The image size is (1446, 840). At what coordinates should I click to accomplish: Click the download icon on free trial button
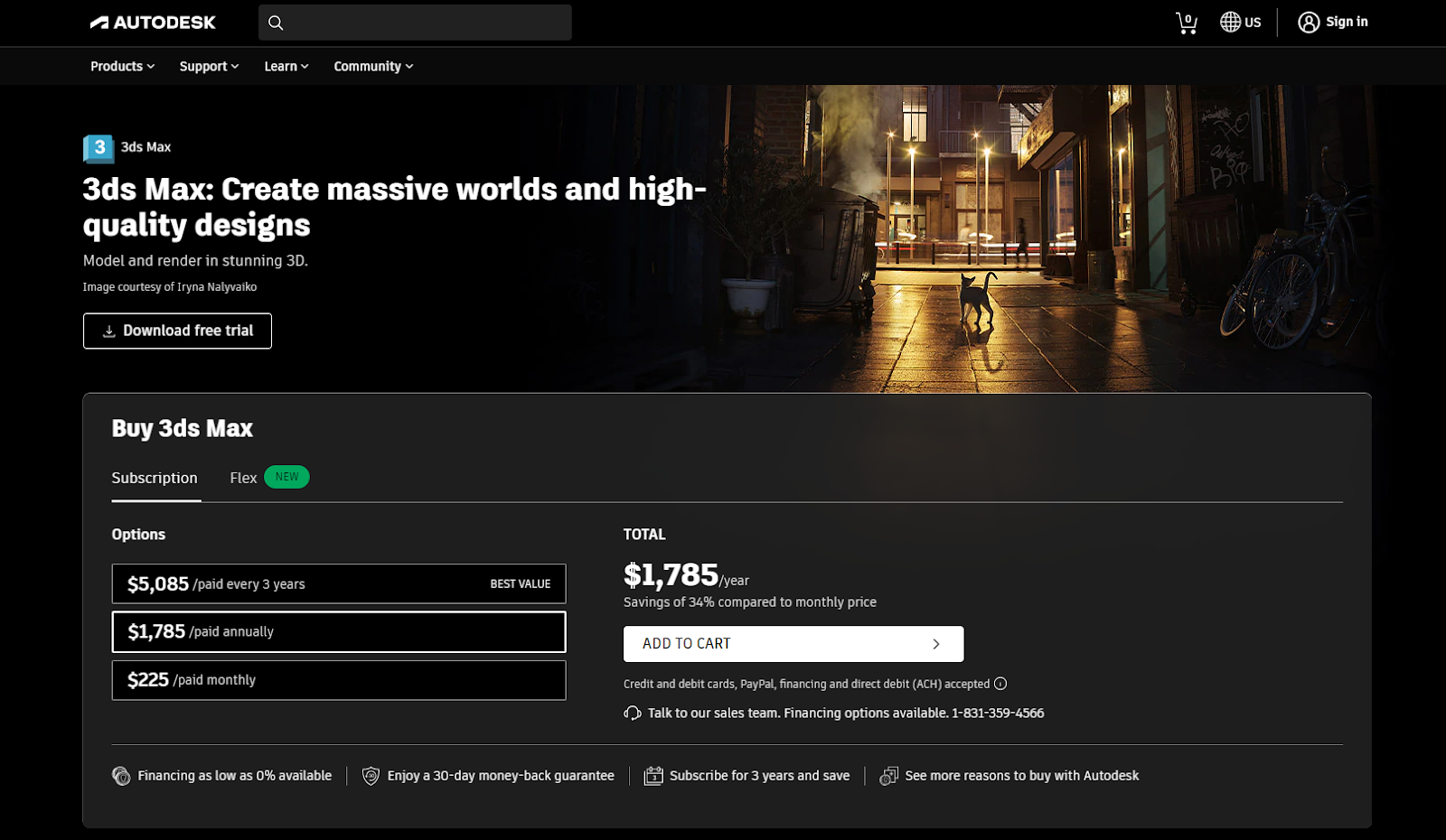[x=108, y=331]
